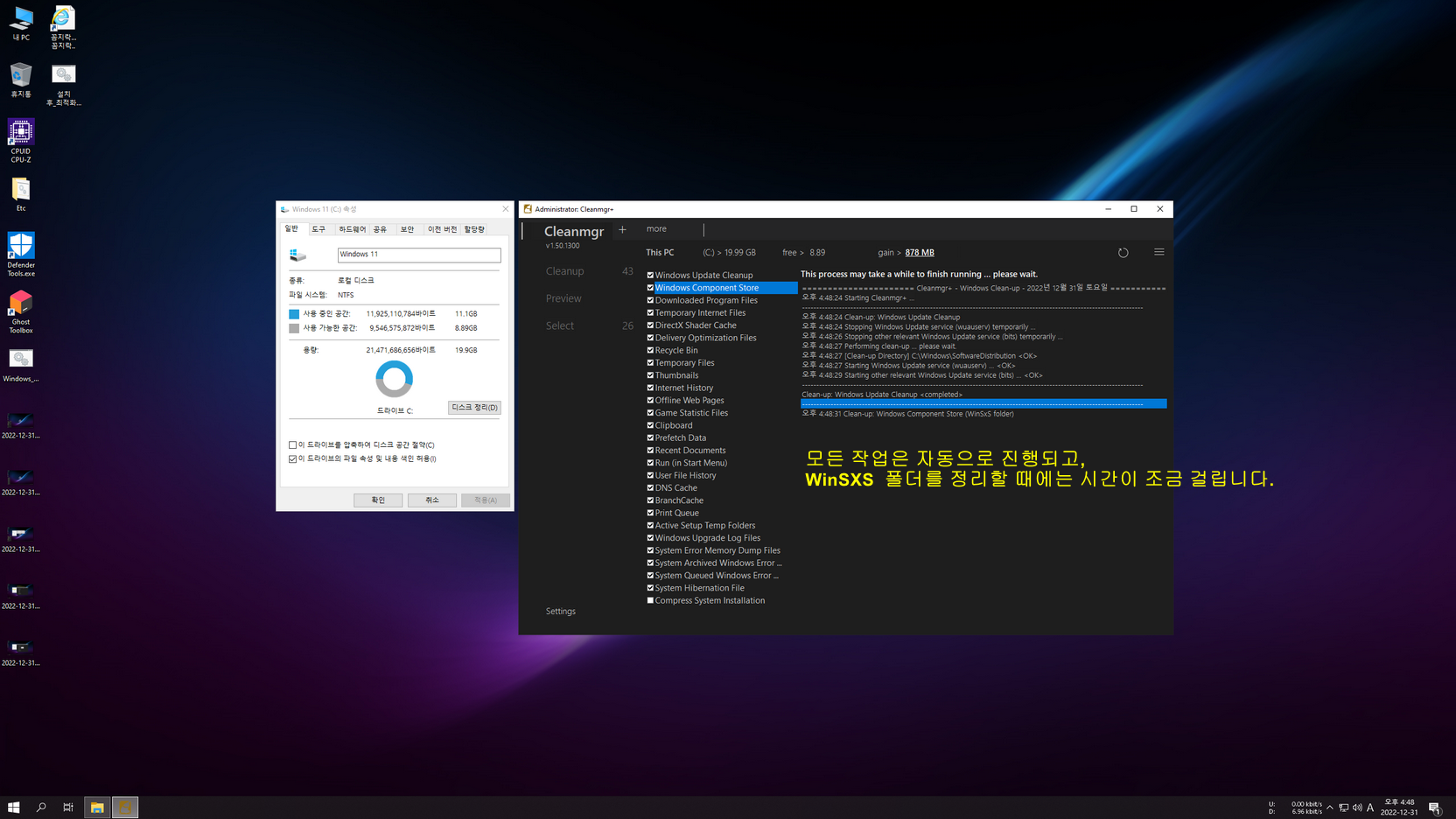This screenshot has height=819, width=1456.
Task: Uncheck Thumbnails item
Action: [x=650, y=375]
